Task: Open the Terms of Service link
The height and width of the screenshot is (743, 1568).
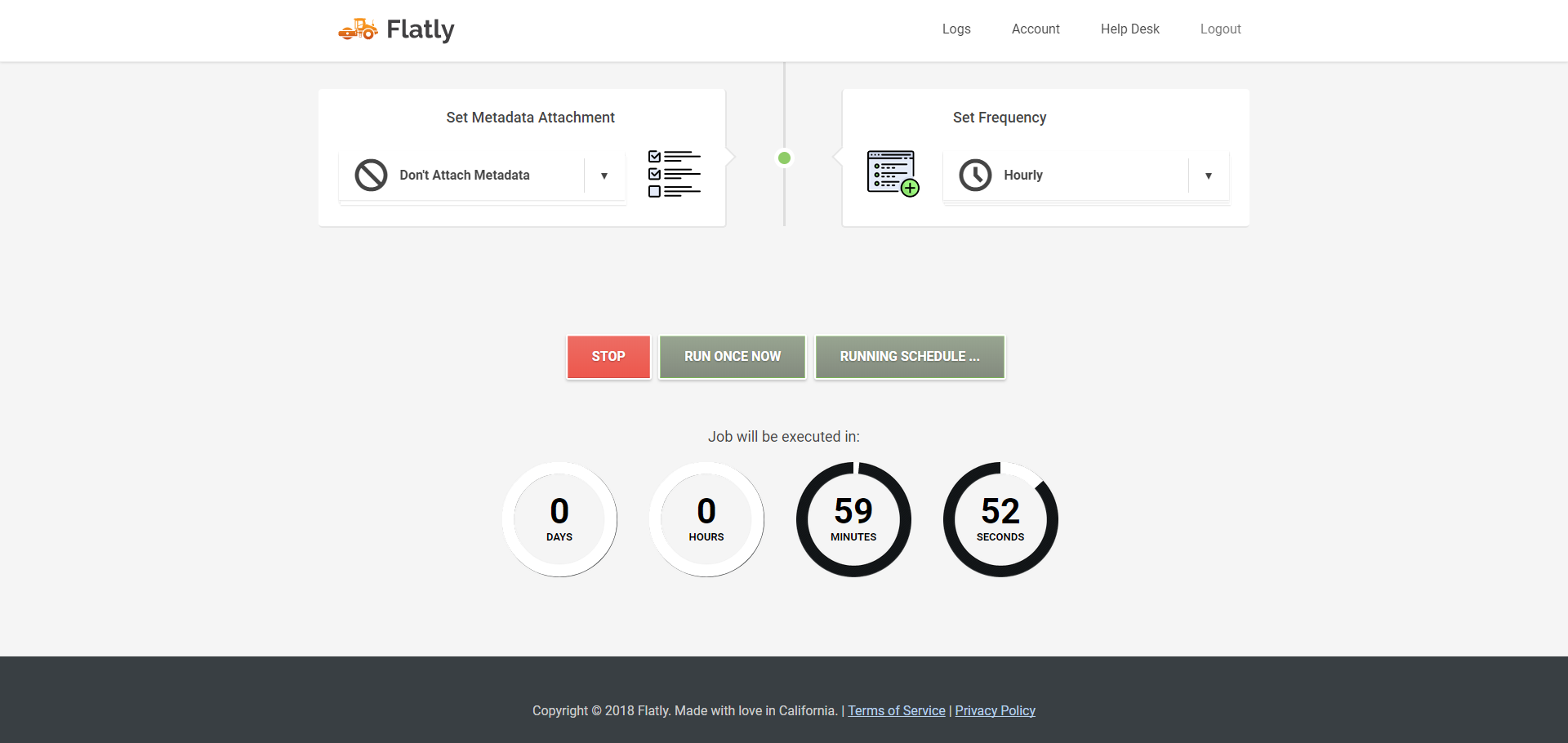Action: coord(896,710)
